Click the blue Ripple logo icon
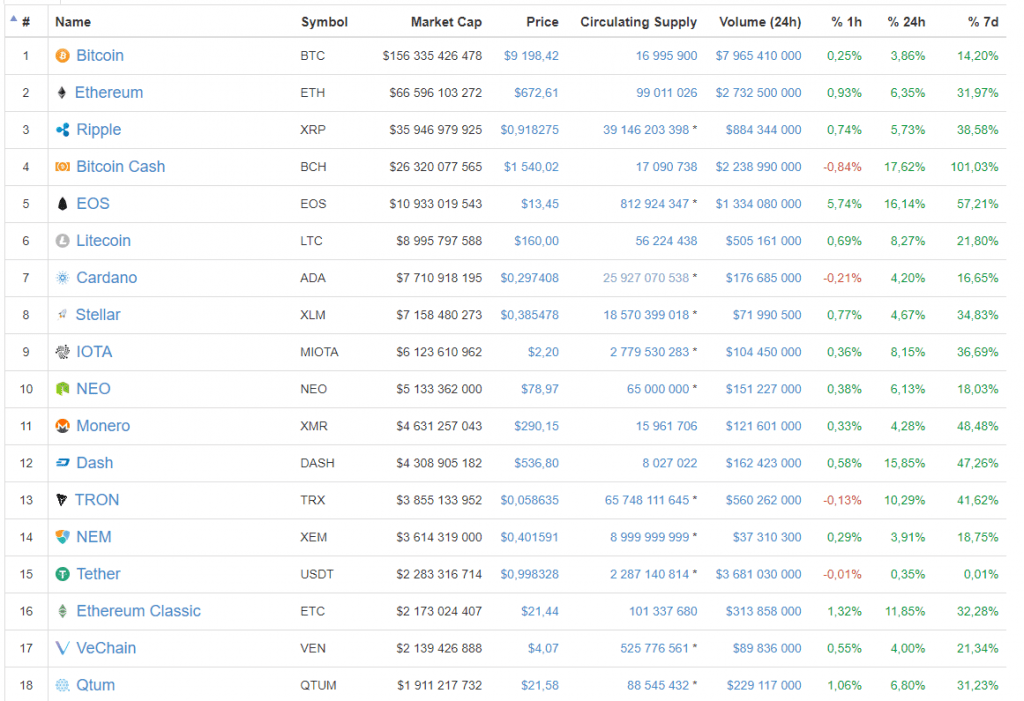Screen dimensions: 1024x701 (x=63, y=130)
